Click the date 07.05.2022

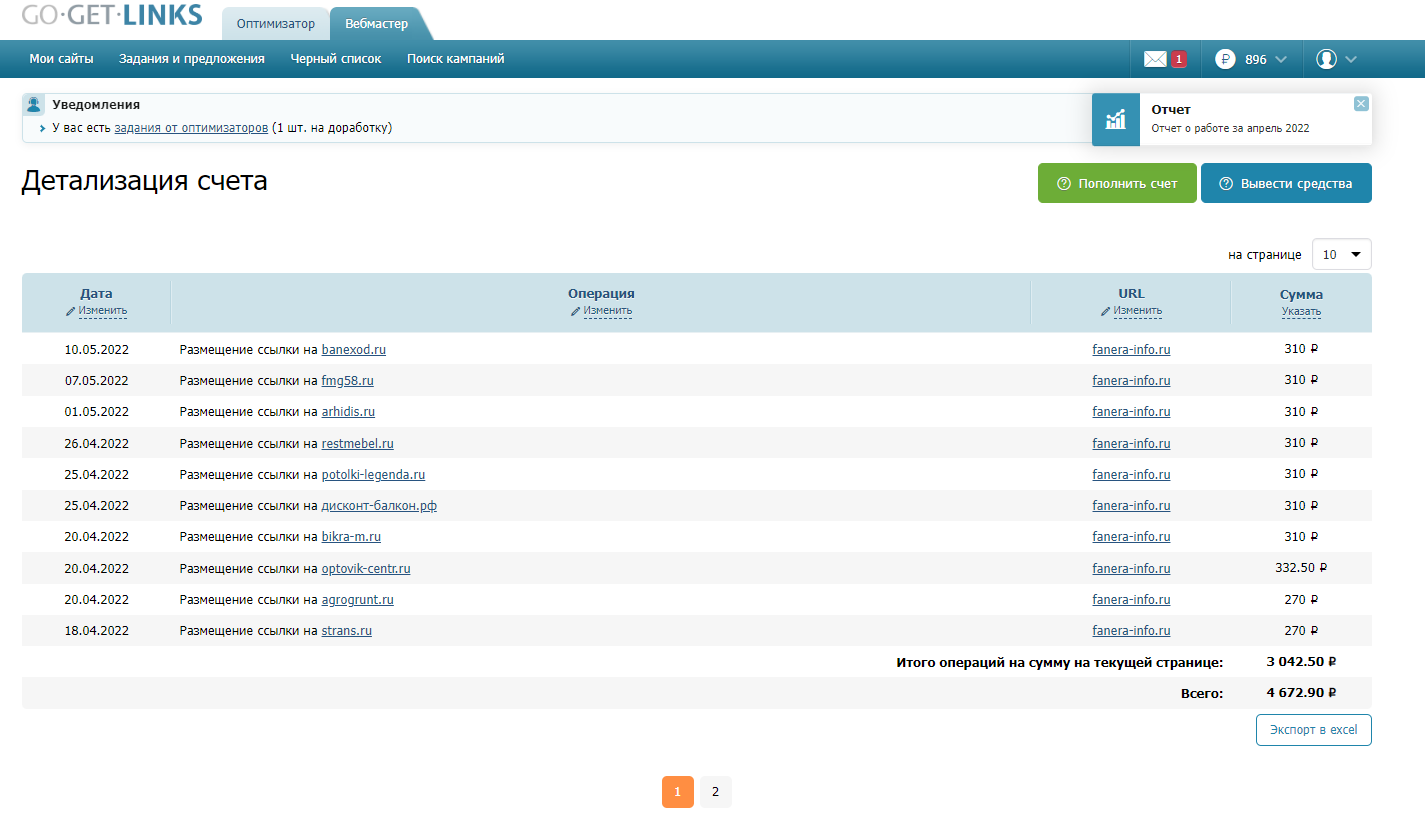pos(97,381)
